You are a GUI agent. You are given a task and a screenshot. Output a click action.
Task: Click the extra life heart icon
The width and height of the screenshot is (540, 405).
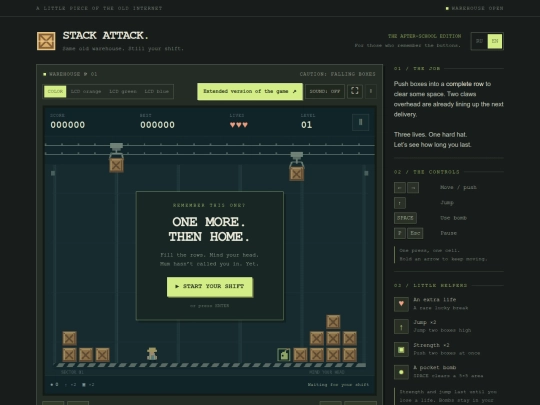(x=401, y=304)
